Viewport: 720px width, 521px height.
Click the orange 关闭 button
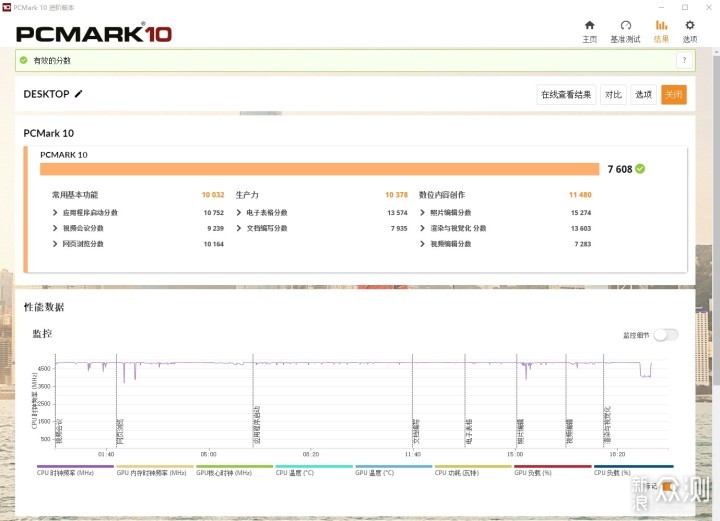(x=674, y=95)
